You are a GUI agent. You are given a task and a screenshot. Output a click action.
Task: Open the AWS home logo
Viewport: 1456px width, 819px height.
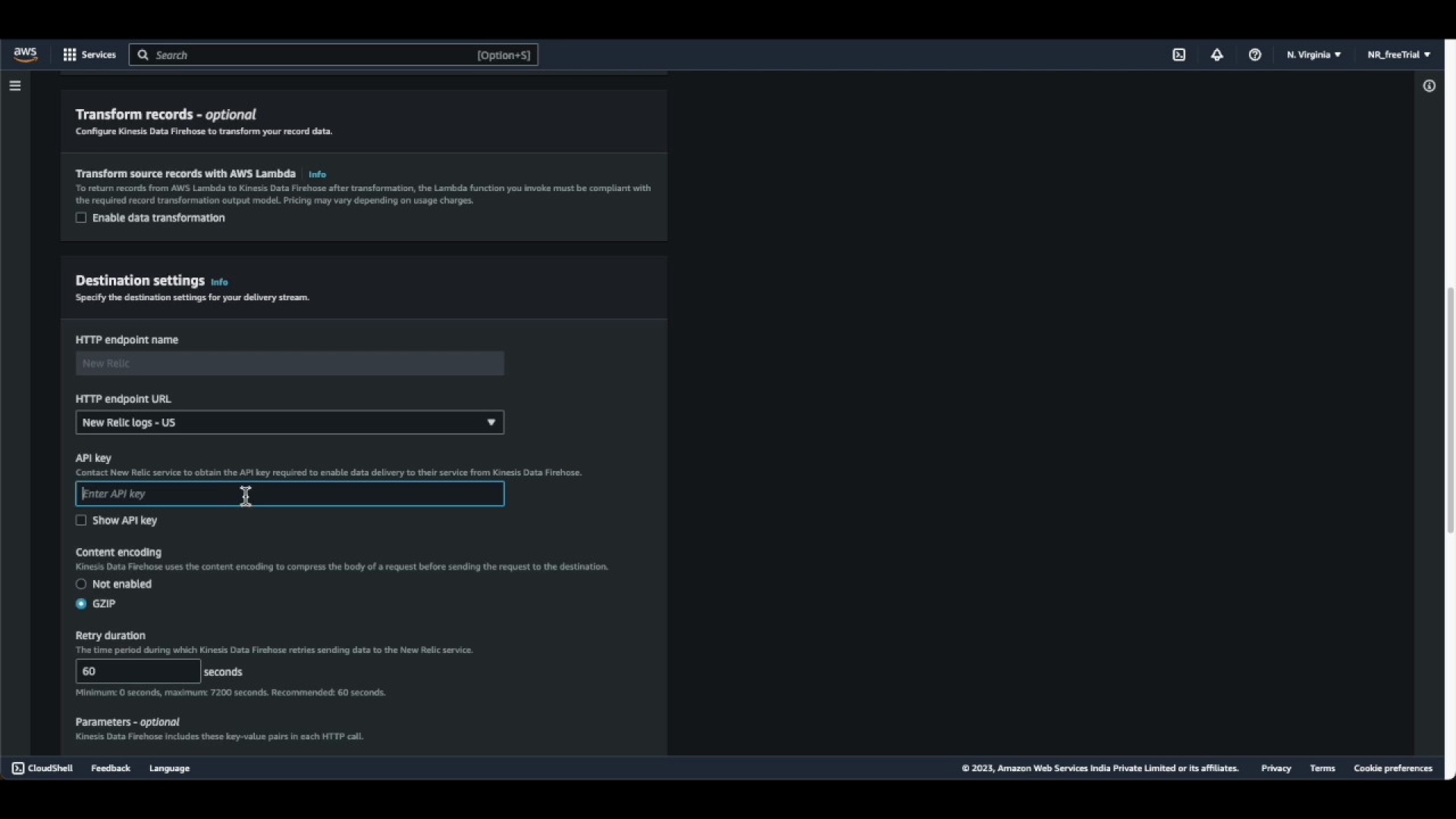click(x=25, y=55)
